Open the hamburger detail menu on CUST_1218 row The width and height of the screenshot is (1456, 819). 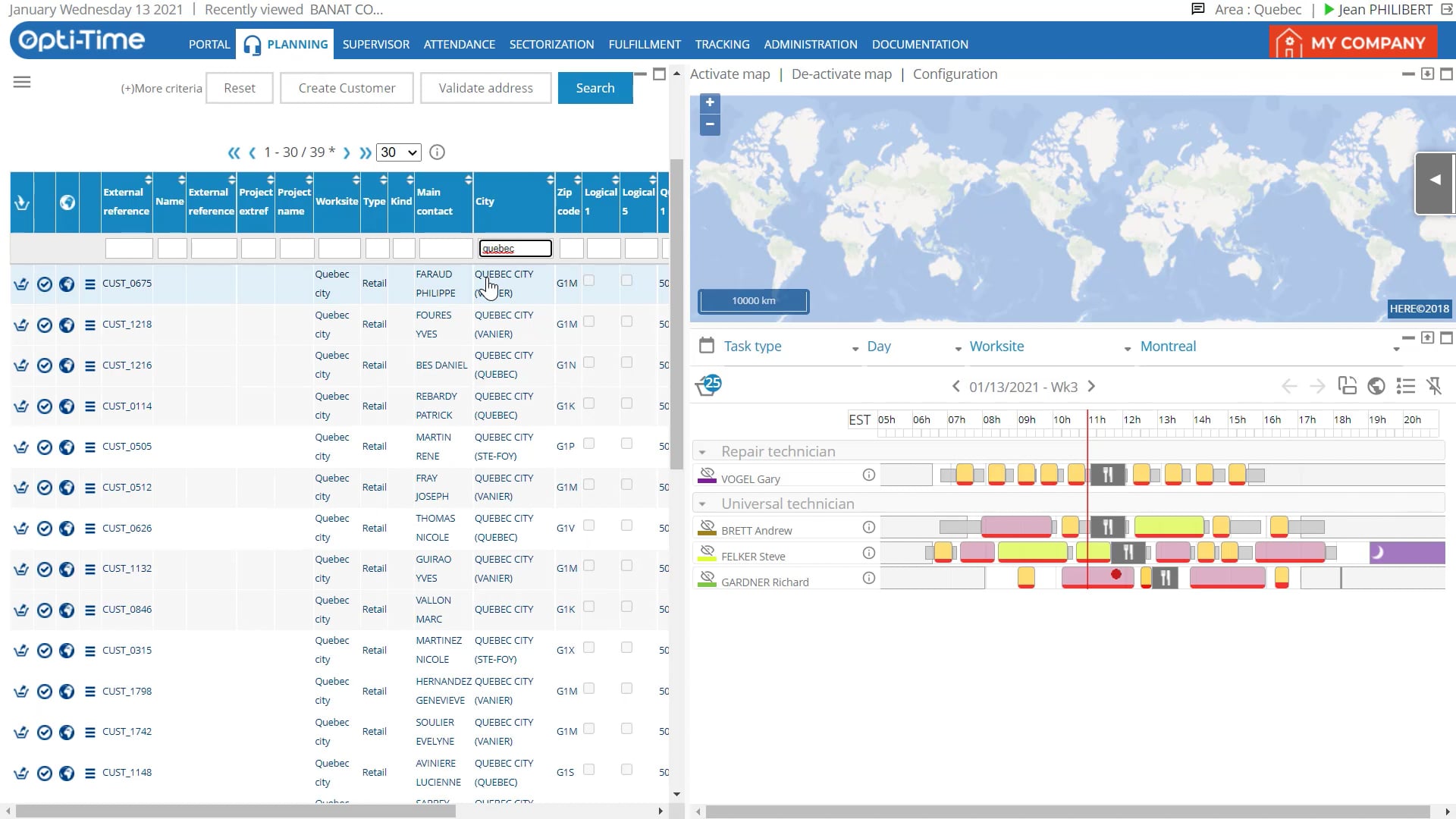89,325
